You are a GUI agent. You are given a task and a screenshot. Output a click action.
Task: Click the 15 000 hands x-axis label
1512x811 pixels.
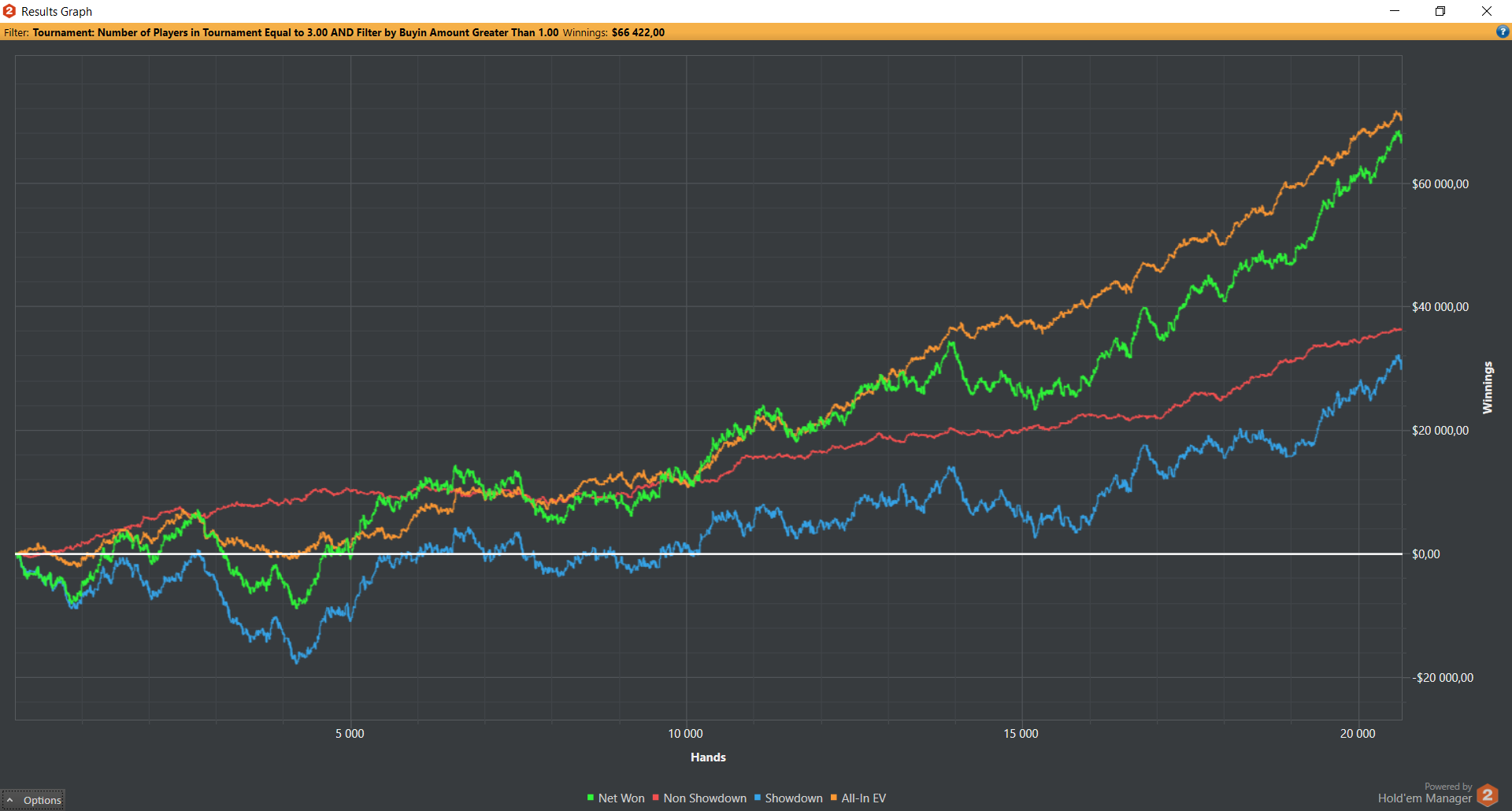tap(1021, 734)
